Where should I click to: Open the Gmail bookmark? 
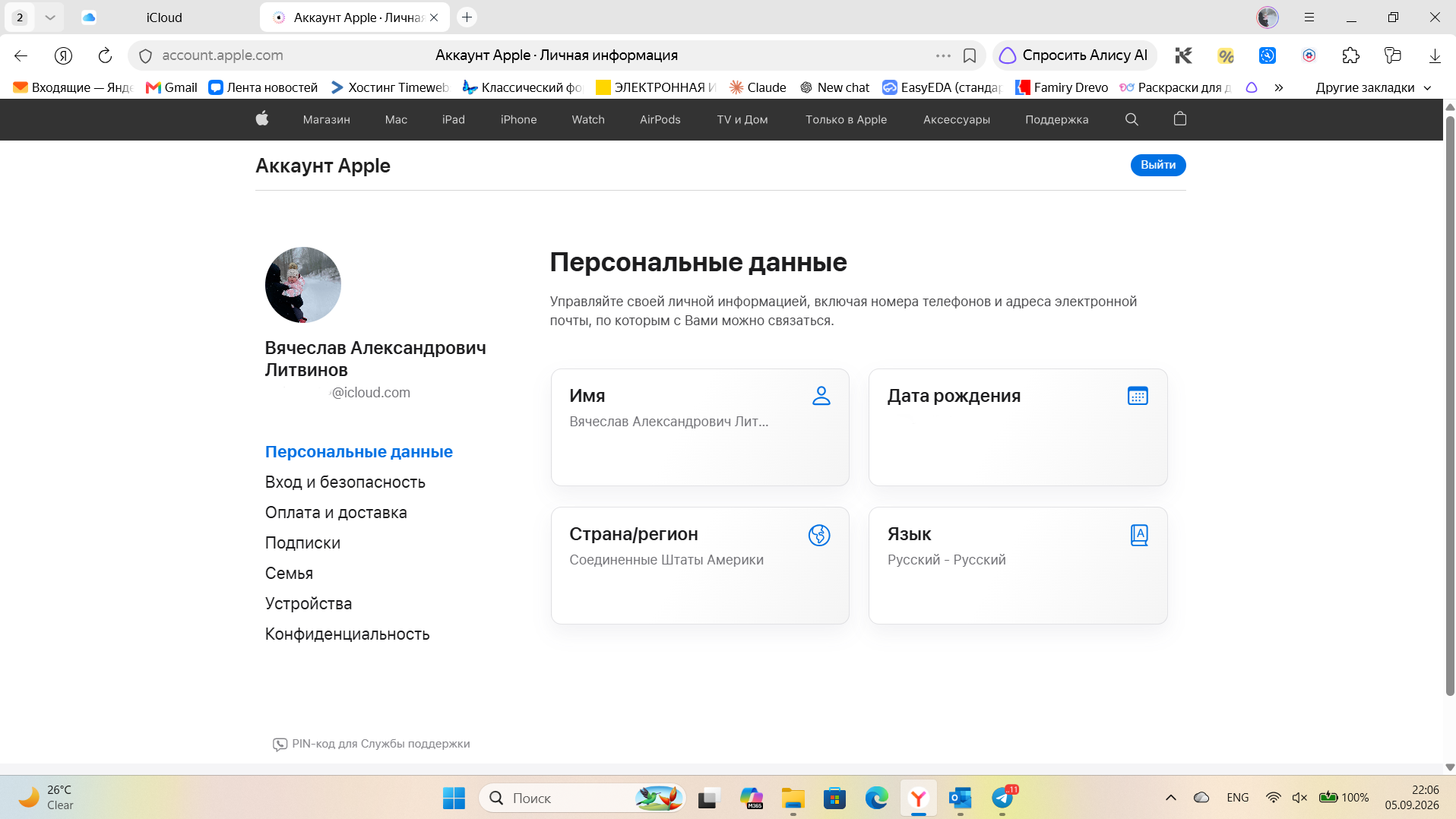[x=172, y=87]
